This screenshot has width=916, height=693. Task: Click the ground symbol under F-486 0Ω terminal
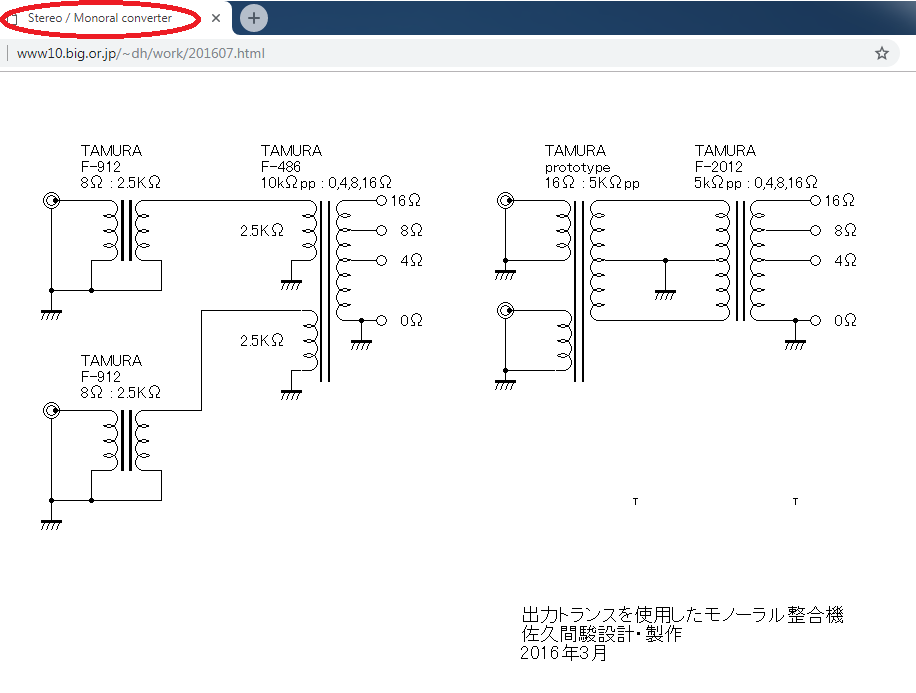pyautogui.click(x=361, y=345)
